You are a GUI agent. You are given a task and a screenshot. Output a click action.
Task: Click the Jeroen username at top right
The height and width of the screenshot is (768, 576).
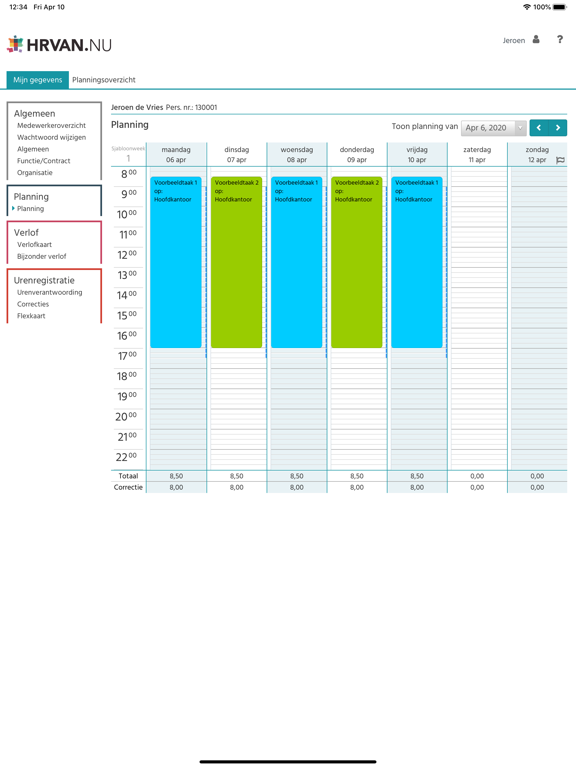[x=514, y=40]
